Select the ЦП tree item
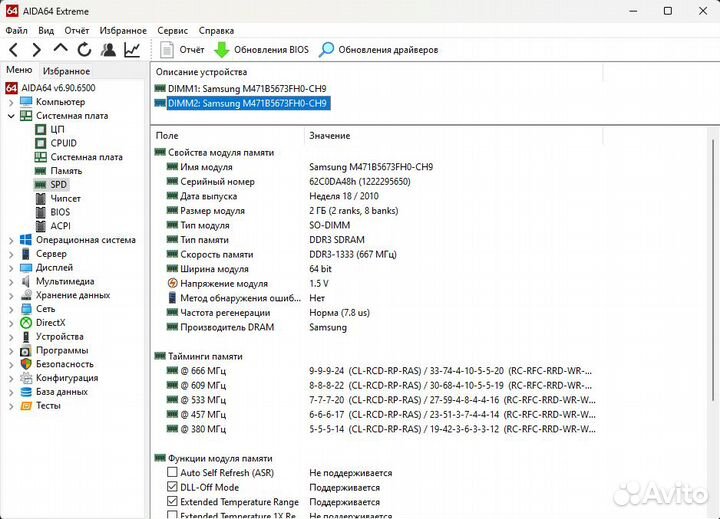The image size is (720, 519). [57, 130]
